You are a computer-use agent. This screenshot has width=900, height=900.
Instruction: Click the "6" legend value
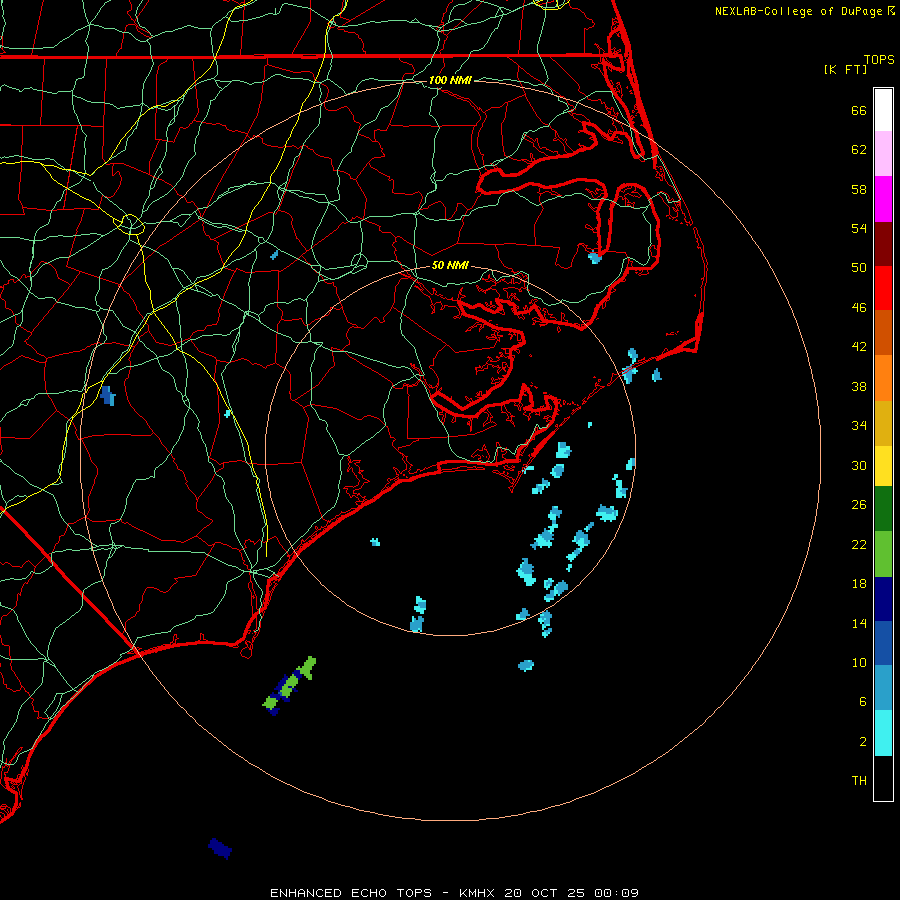click(863, 701)
